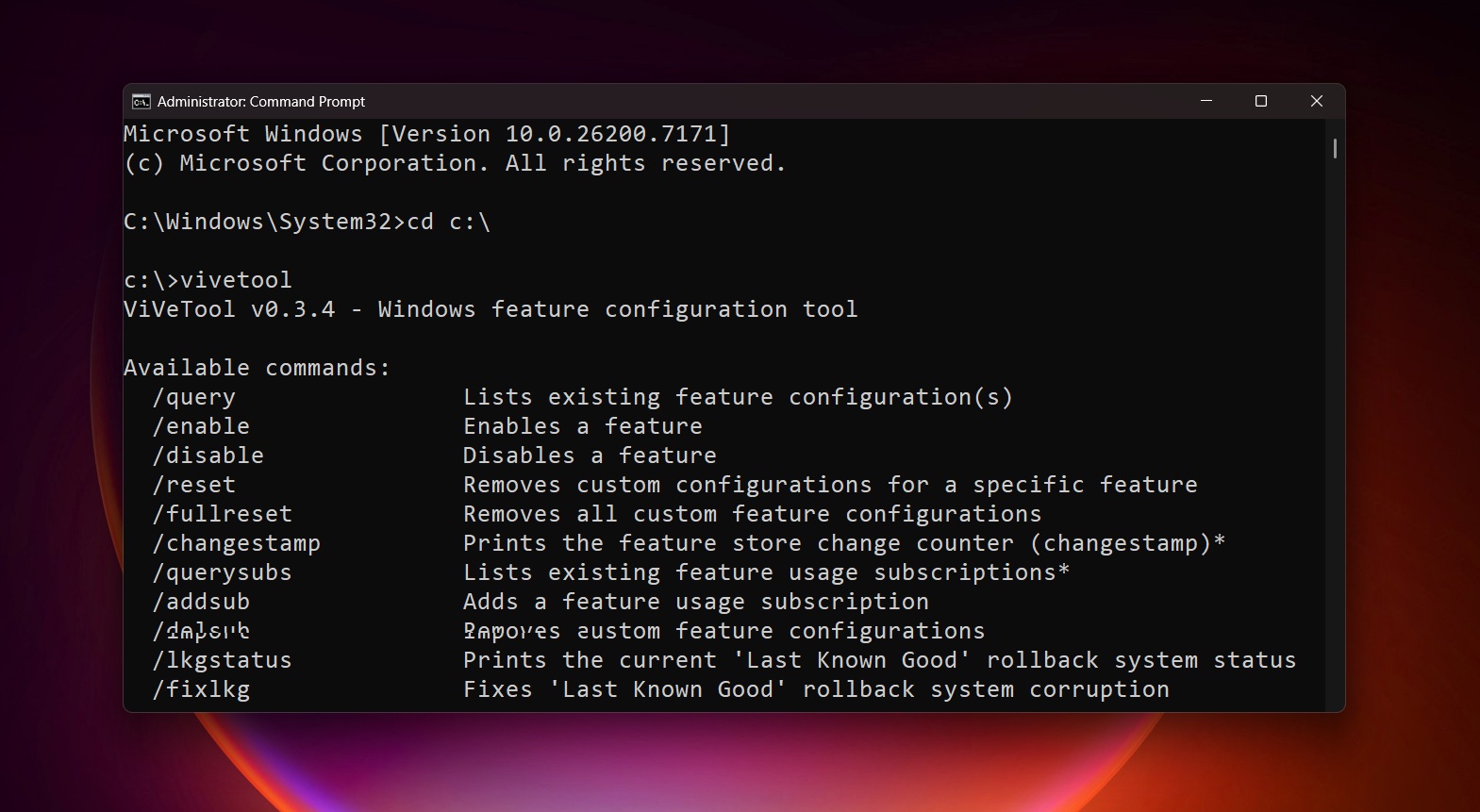Click the typed 'vivetool' command line
This screenshot has width=1480, height=812.
pos(208,280)
